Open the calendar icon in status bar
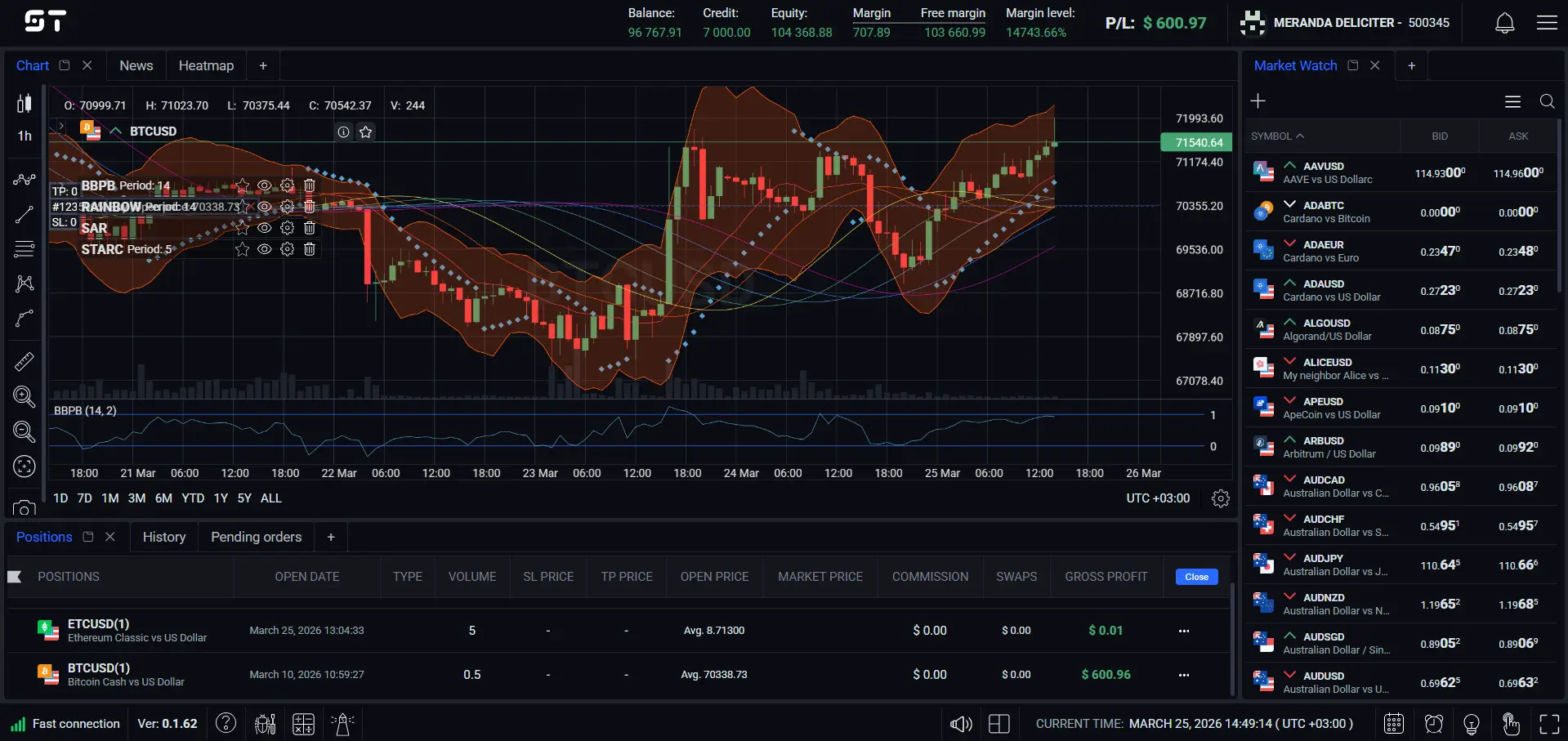This screenshot has width=1568, height=741. pos(1393,724)
